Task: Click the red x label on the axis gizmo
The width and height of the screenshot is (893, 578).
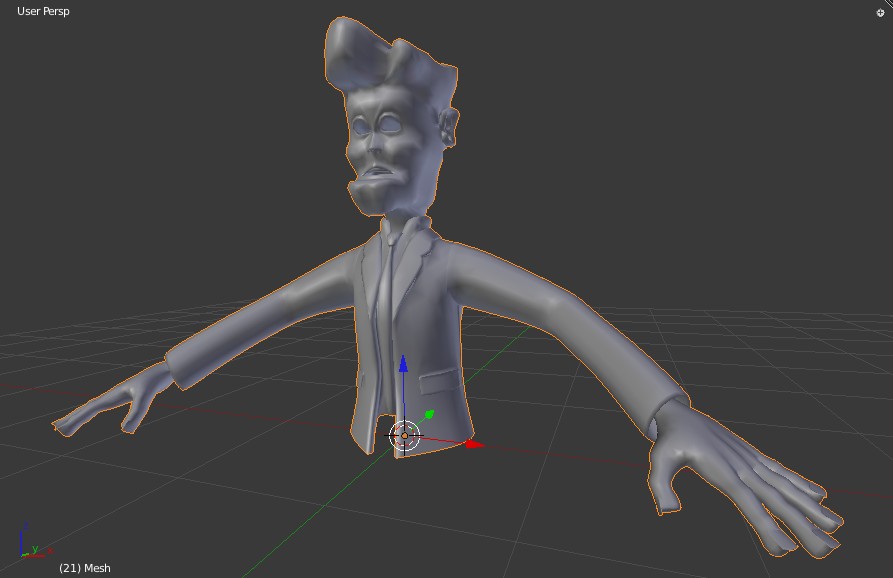Action: 50,551
